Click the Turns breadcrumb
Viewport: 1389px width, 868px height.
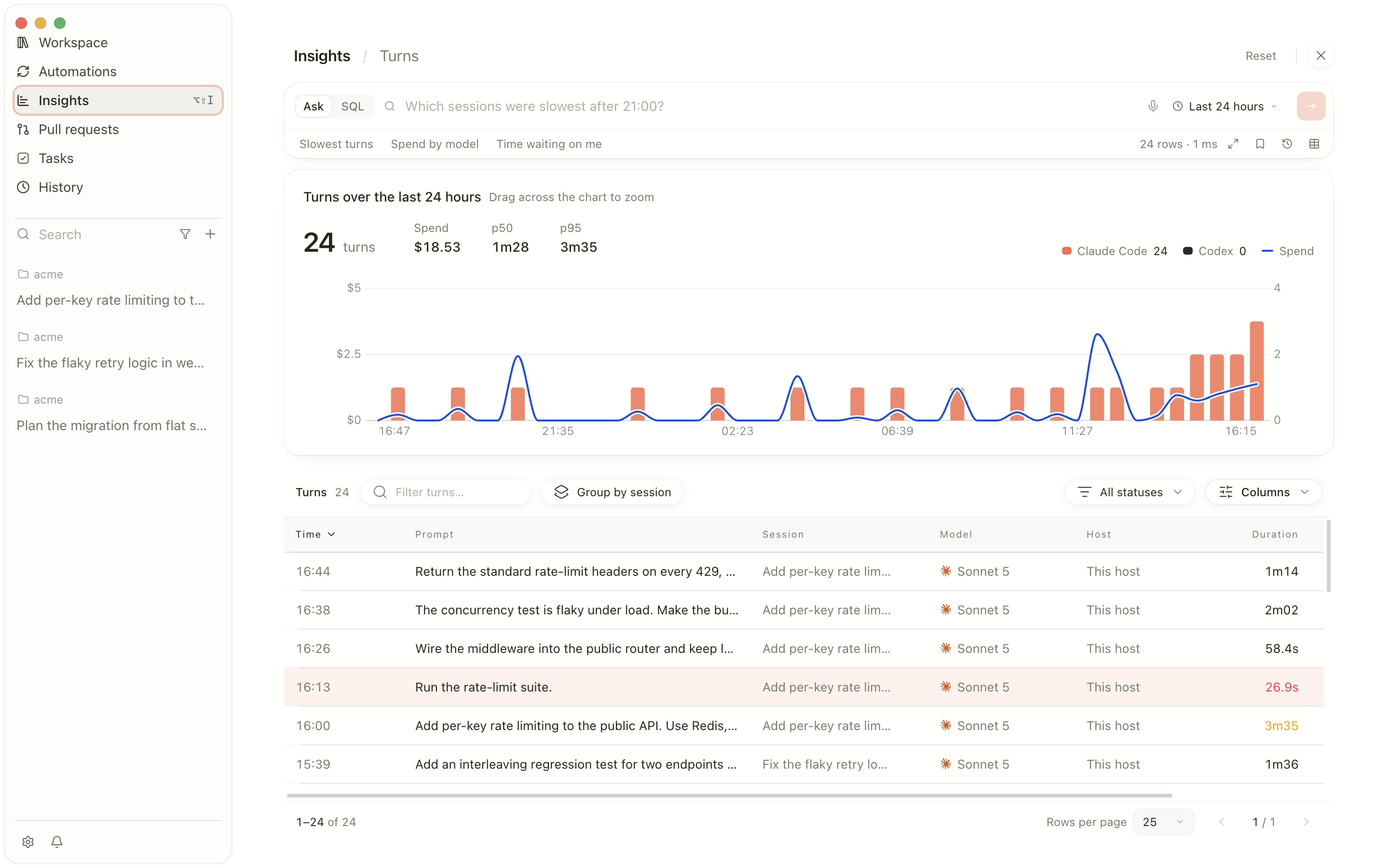(399, 55)
